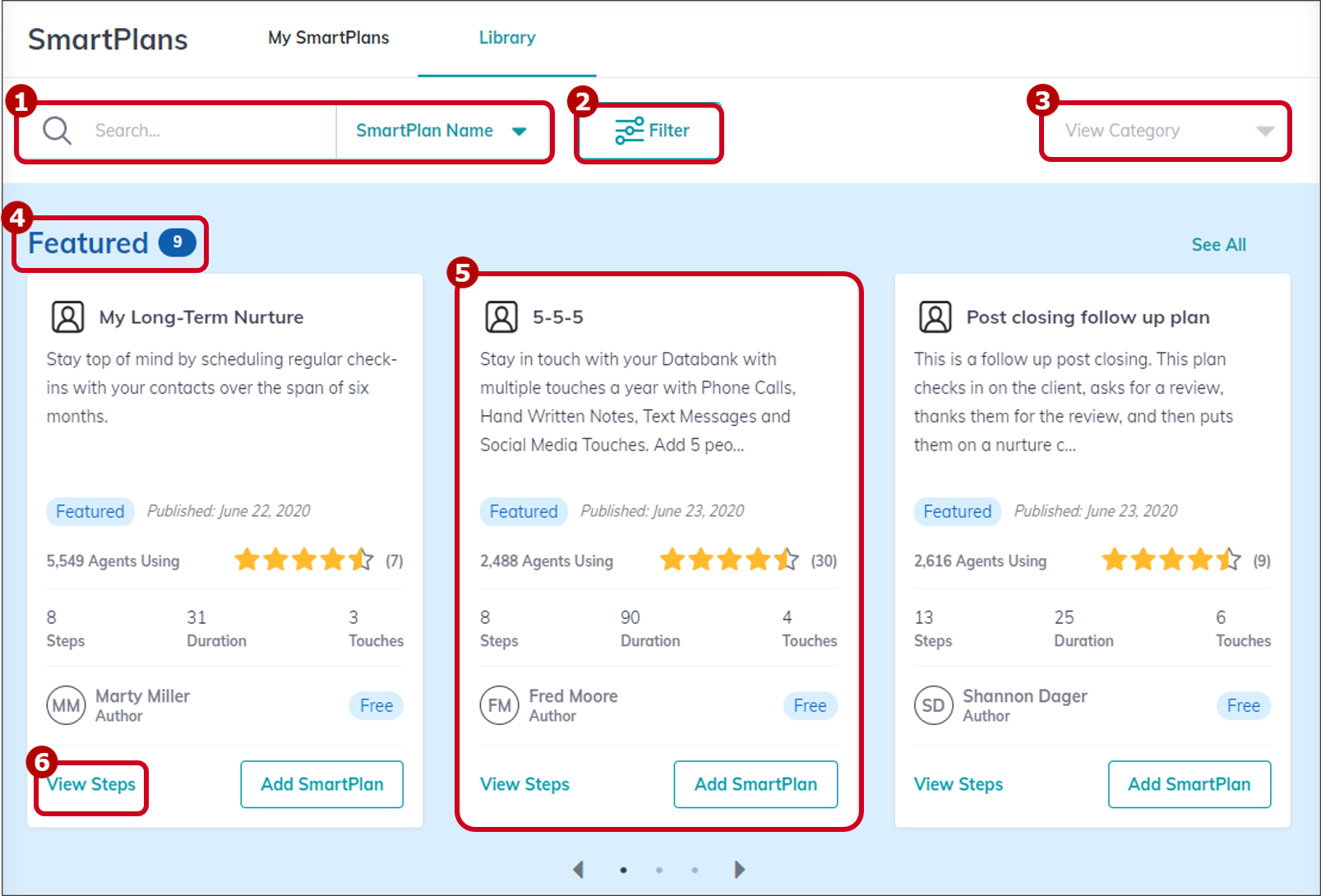Viewport: 1321px width, 896px height.
Task: Click Shannon Dager's SD avatar circle
Action: tap(933, 705)
